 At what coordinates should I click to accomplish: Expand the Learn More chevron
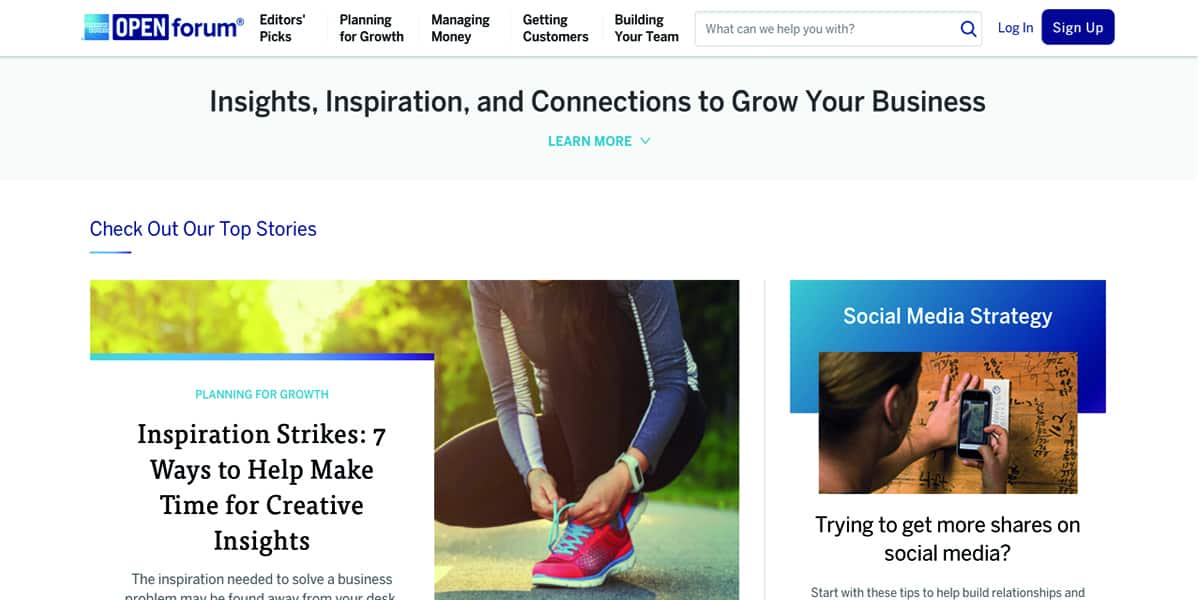click(645, 141)
